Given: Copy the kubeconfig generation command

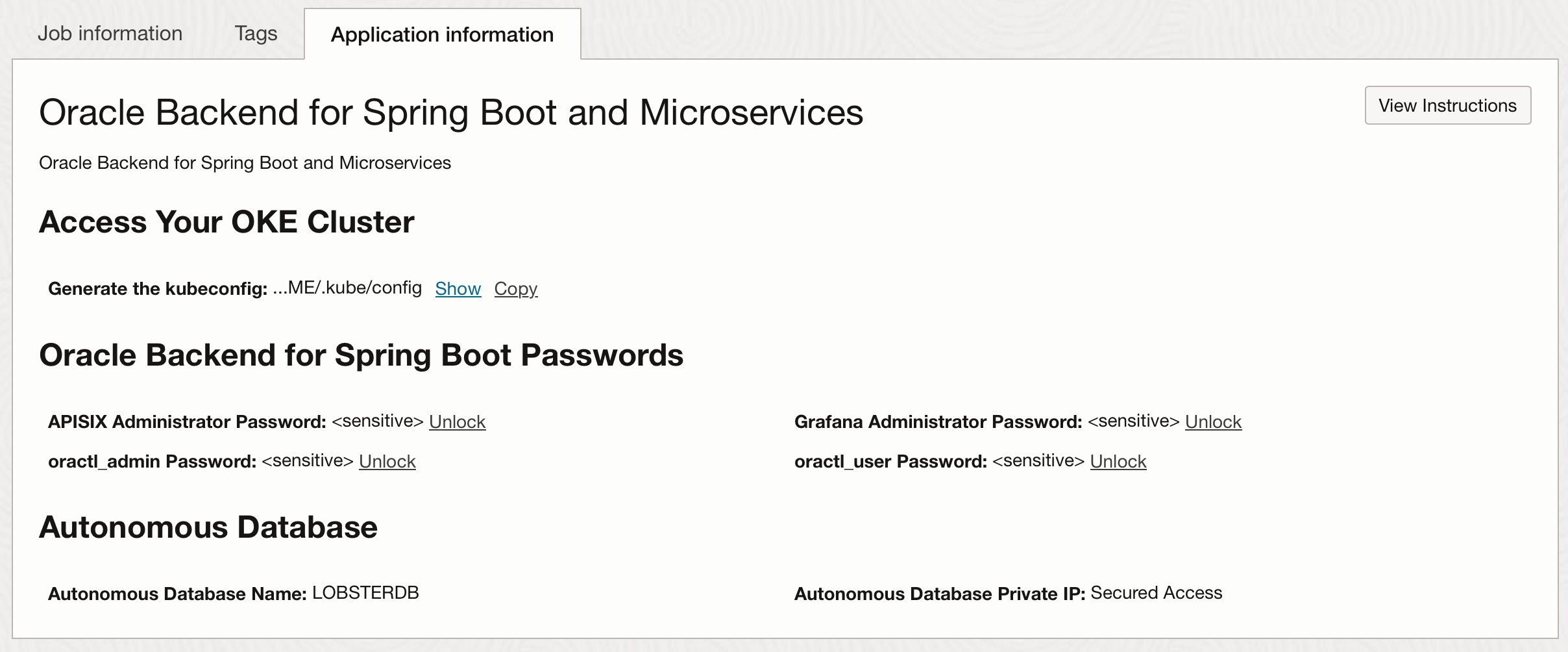Looking at the screenshot, I should point(515,289).
